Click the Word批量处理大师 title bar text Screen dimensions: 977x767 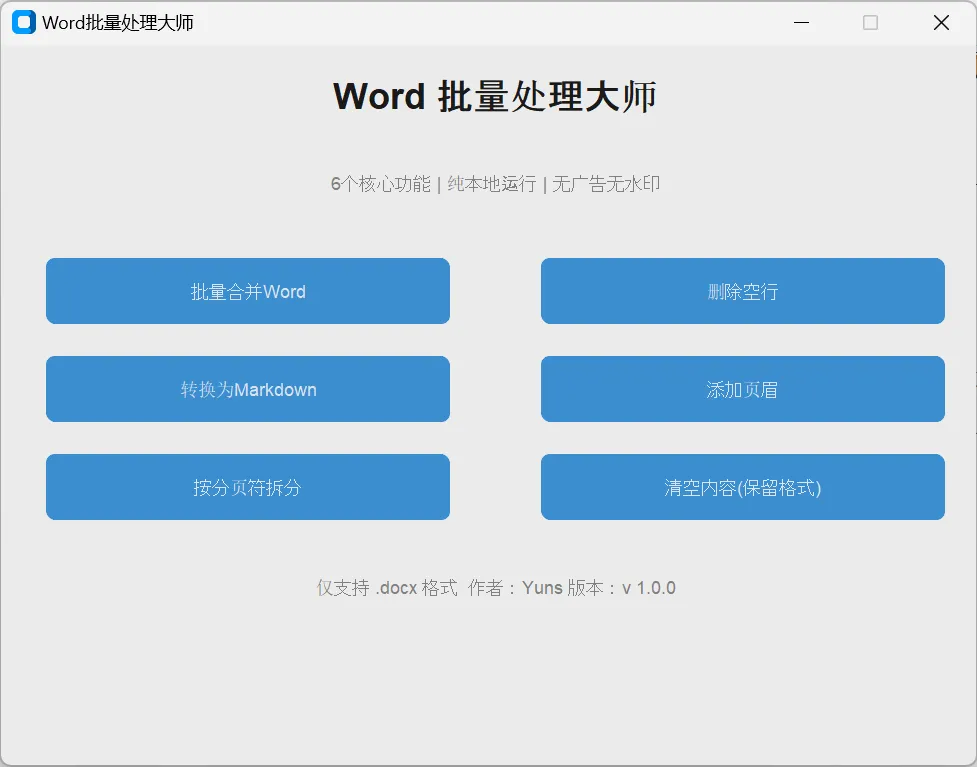tap(118, 22)
